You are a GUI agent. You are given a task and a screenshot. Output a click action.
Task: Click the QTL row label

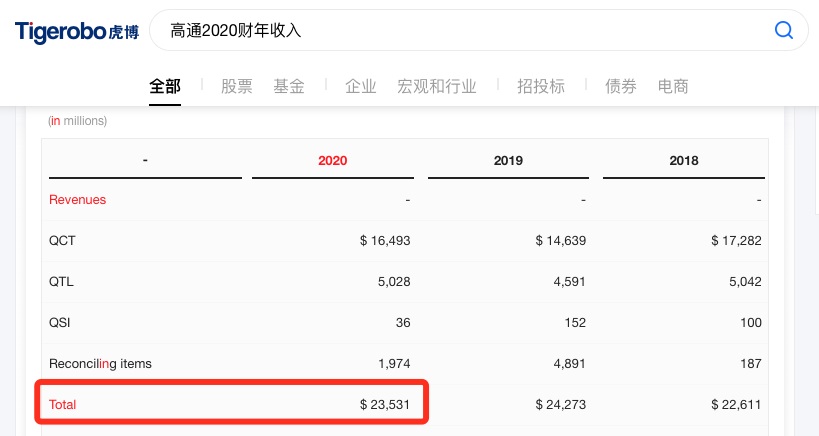pos(61,281)
